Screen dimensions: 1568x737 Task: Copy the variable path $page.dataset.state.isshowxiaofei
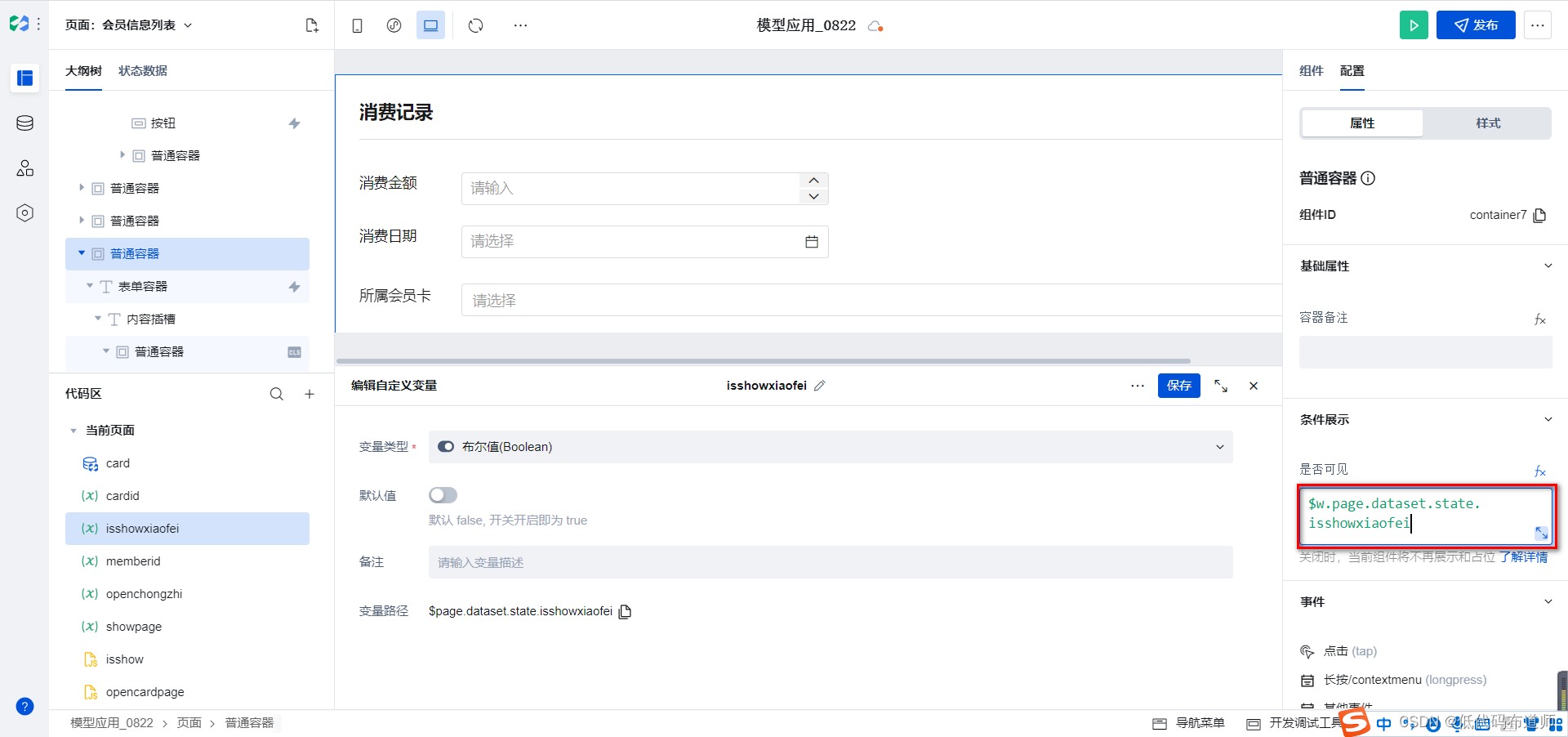pos(626,611)
